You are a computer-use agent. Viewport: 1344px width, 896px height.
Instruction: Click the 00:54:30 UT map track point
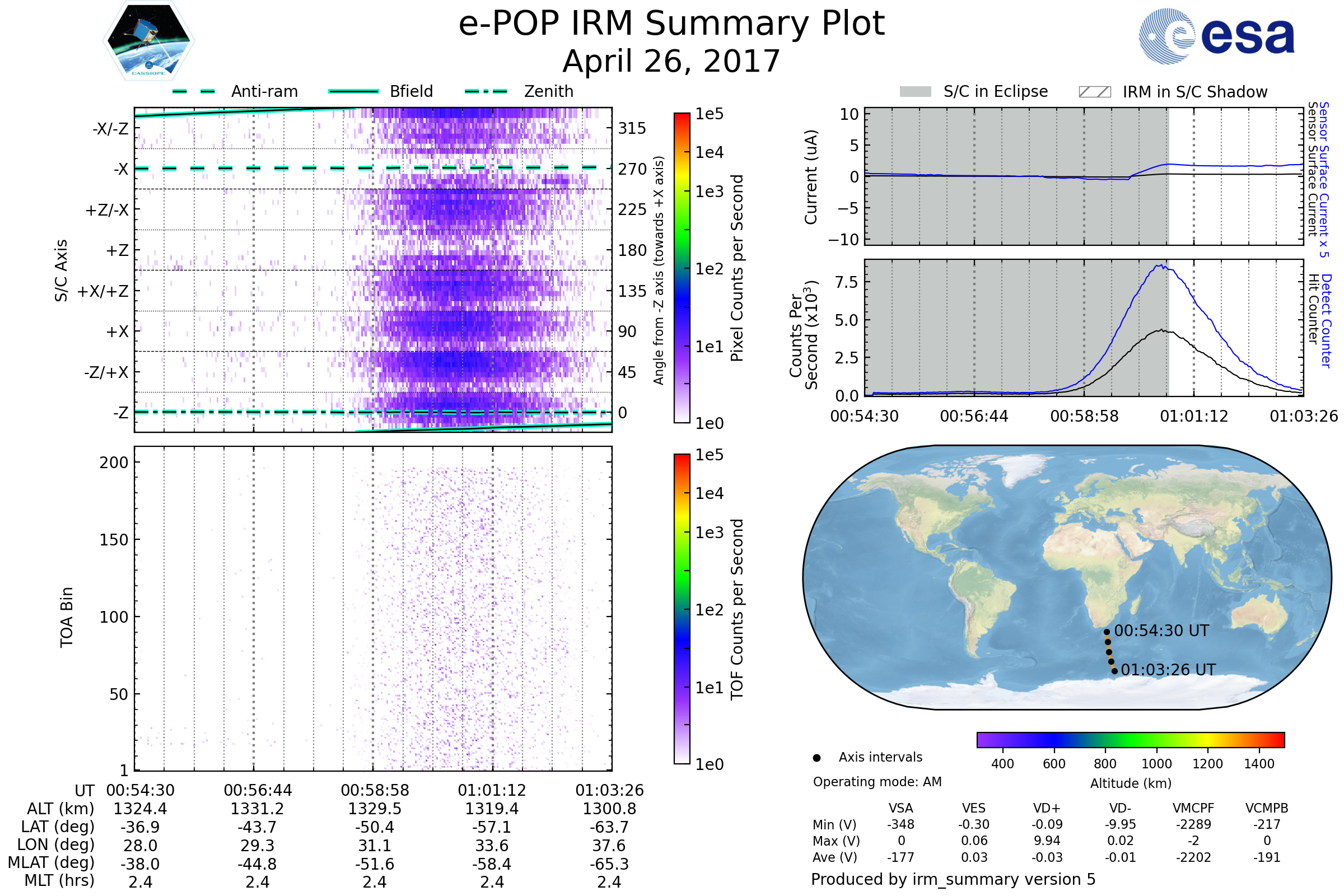coord(1107,632)
